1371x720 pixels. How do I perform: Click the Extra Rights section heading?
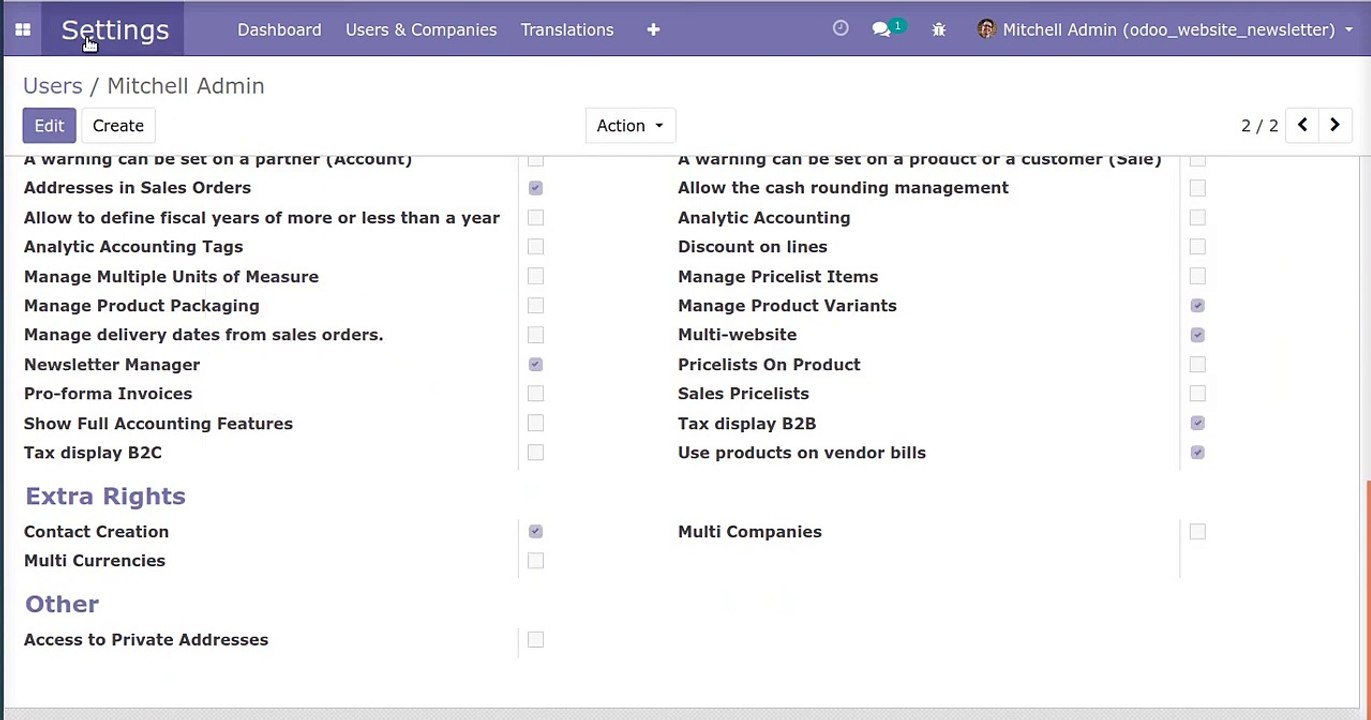105,496
